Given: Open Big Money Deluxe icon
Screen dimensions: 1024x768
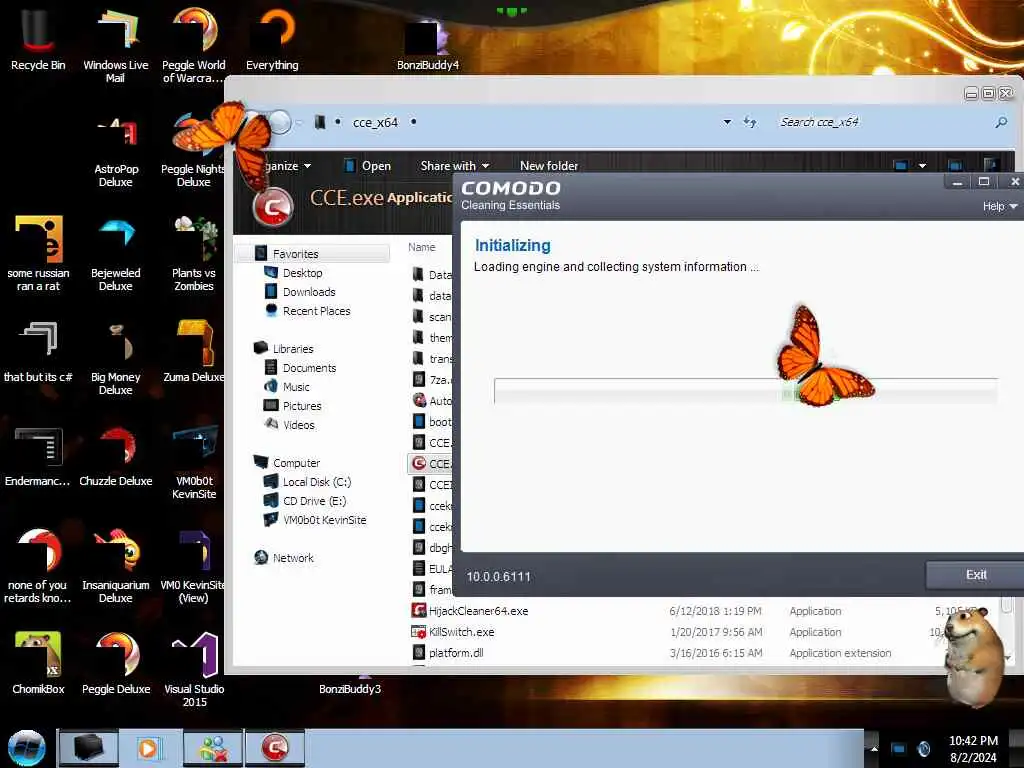Looking at the screenshot, I should pyautogui.click(x=116, y=358).
